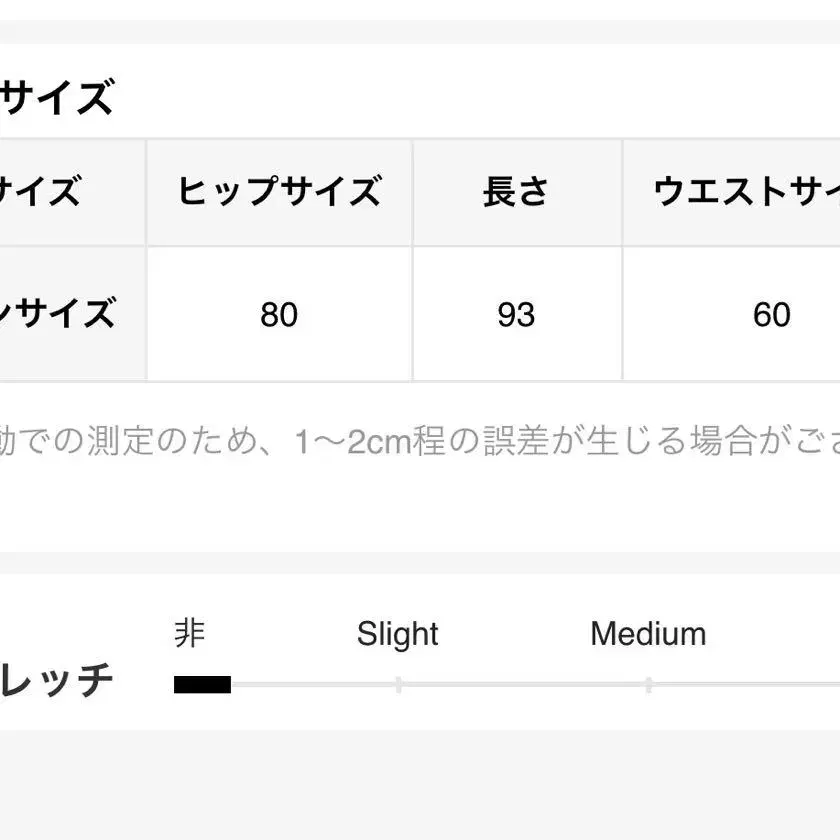Click the サイズ section heading
This screenshot has width=840, height=840.
(x=56, y=96)
